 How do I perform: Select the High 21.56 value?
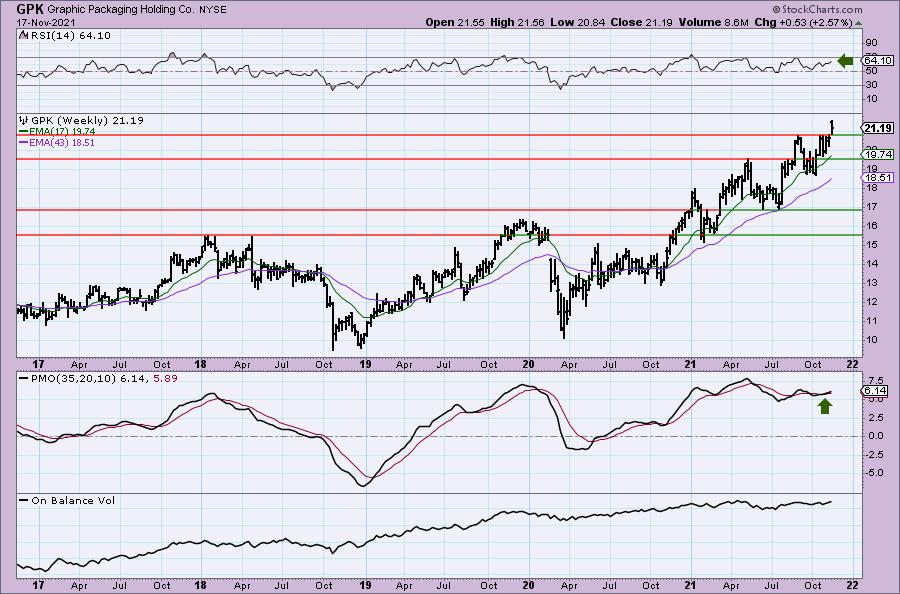tap(515, 22)
